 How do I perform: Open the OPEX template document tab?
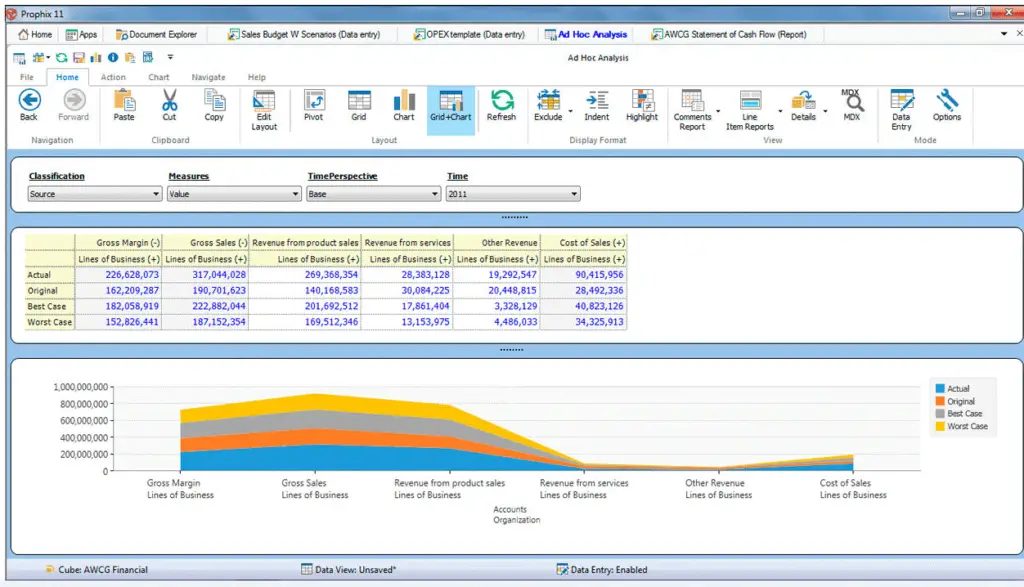click(469, 35)
